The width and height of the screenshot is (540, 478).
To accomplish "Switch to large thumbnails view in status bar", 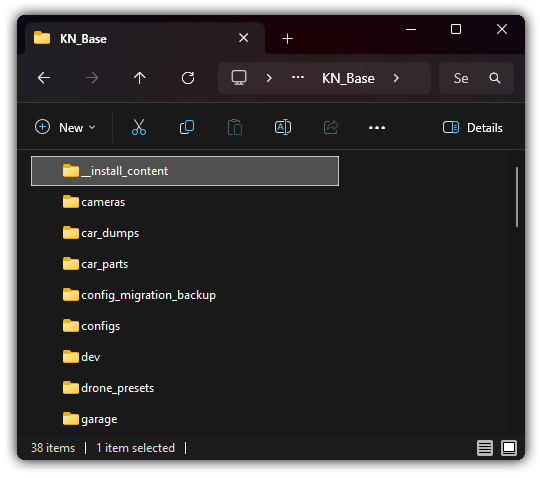I will [x=509, y=448].
